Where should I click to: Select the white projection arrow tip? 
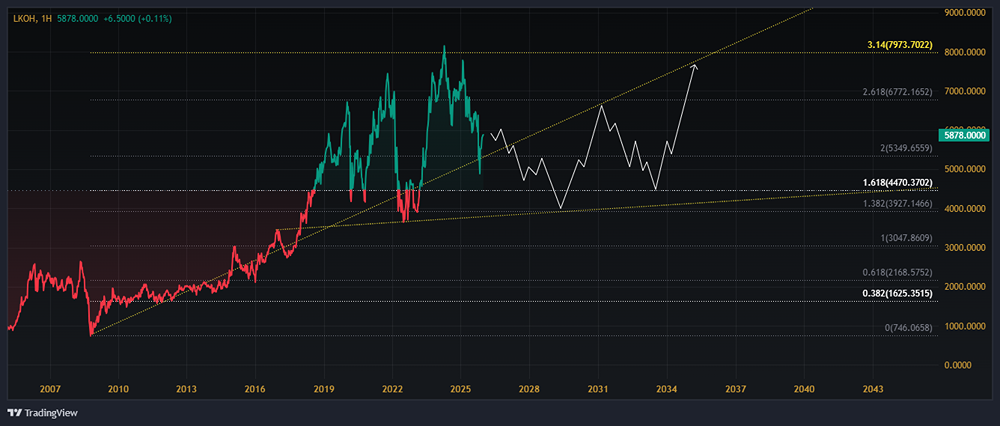695,66
